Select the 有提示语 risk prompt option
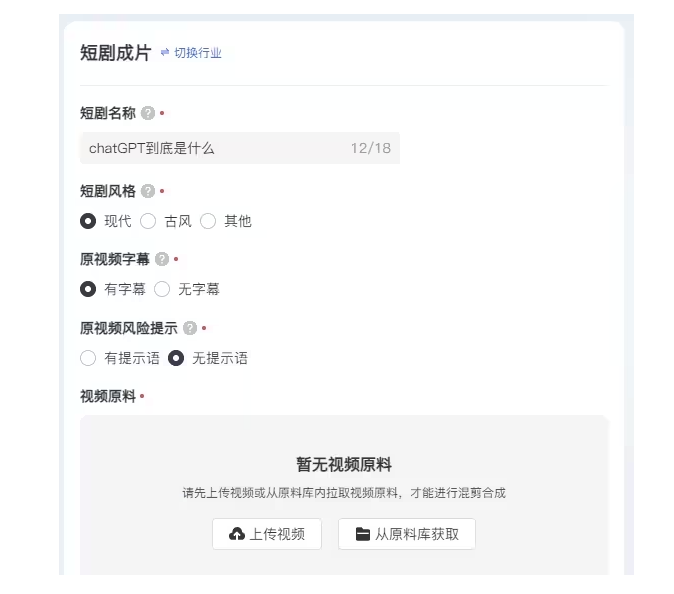Screen dimensions: 674x594 click(x=88, y=358)
